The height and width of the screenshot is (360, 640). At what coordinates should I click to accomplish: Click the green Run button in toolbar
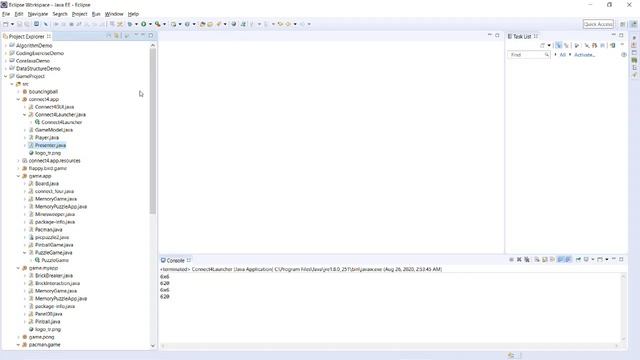(x=144, y=24)
